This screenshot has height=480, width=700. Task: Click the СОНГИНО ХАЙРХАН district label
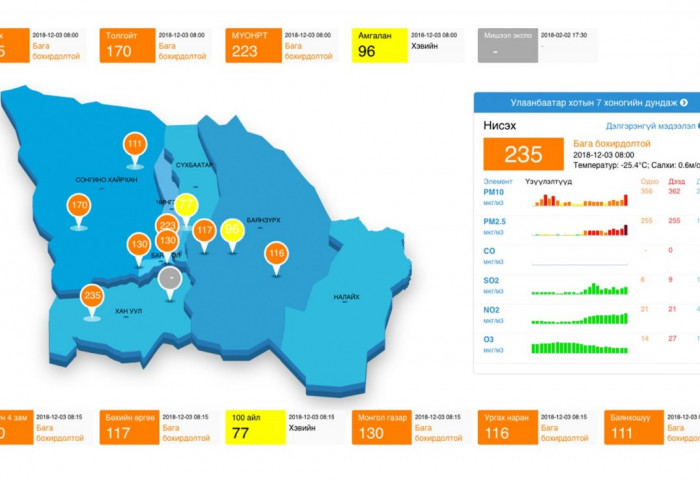(x=106, y=180)
